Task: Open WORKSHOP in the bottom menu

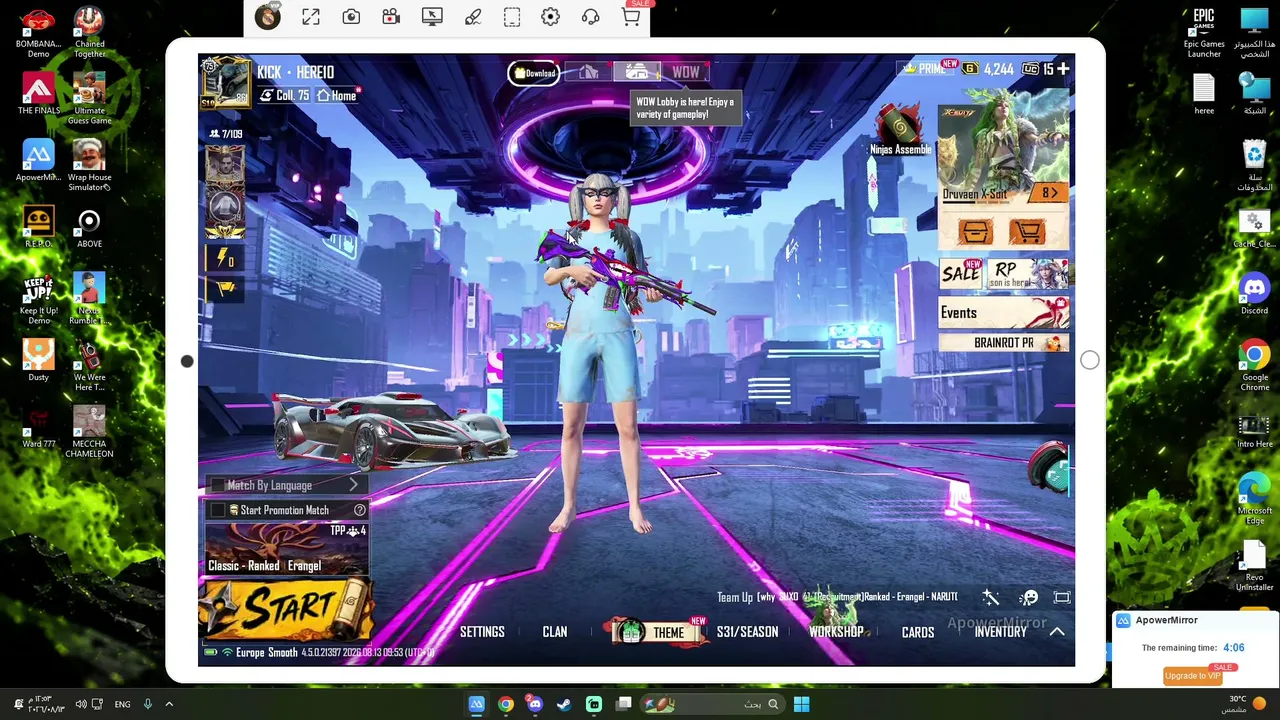Action: (x=836, y=632)
